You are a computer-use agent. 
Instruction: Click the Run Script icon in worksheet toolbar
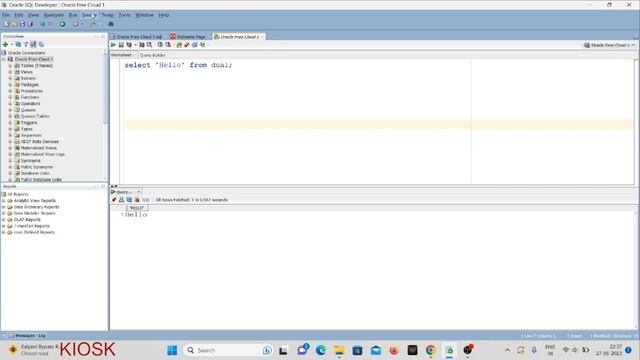[x=121, y=45]
